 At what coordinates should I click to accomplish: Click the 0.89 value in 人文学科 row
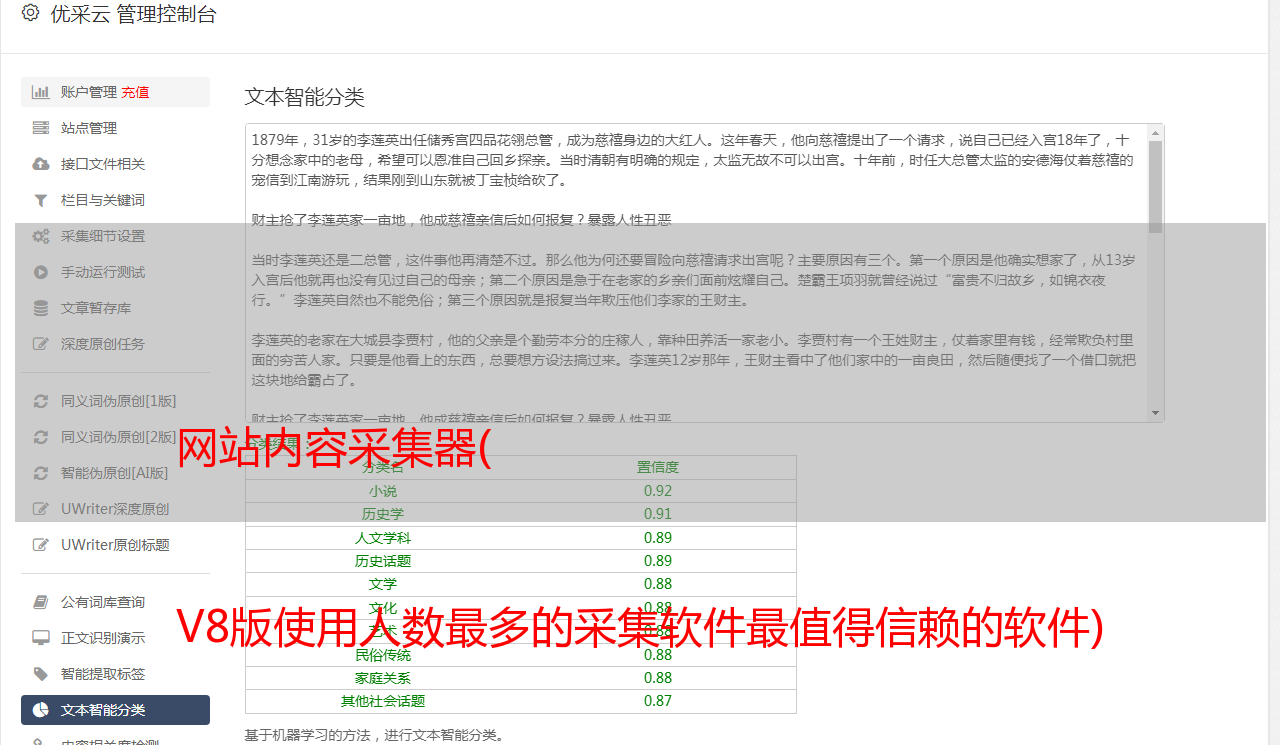[x=658, y=538]
